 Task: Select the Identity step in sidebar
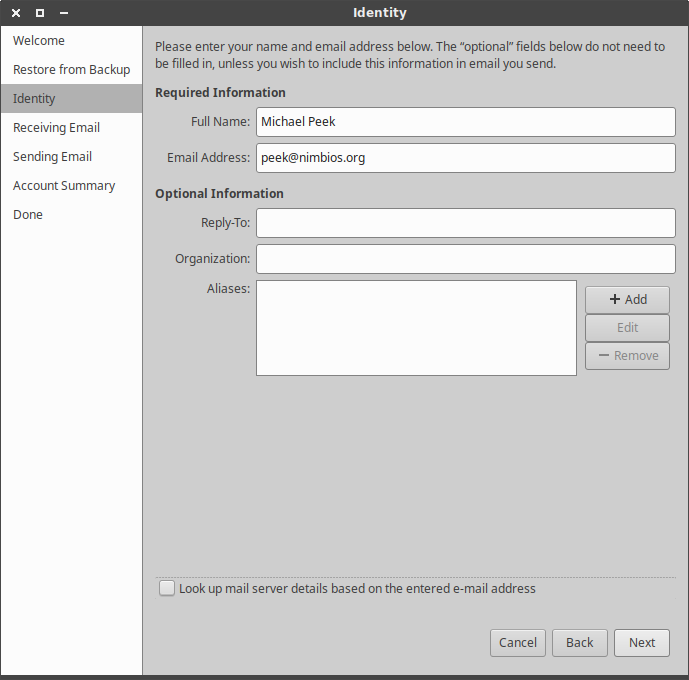pos(34,99)
